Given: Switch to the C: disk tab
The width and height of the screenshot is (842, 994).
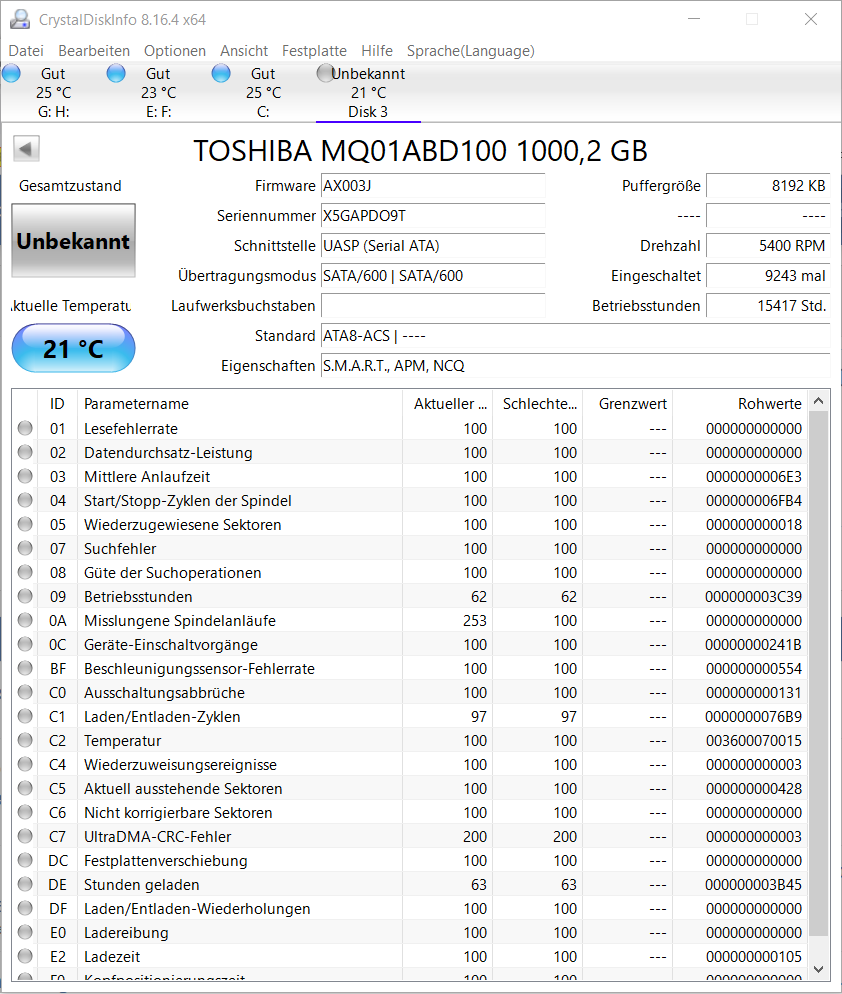Looking at the screenshot, I should tap(262, 93).
